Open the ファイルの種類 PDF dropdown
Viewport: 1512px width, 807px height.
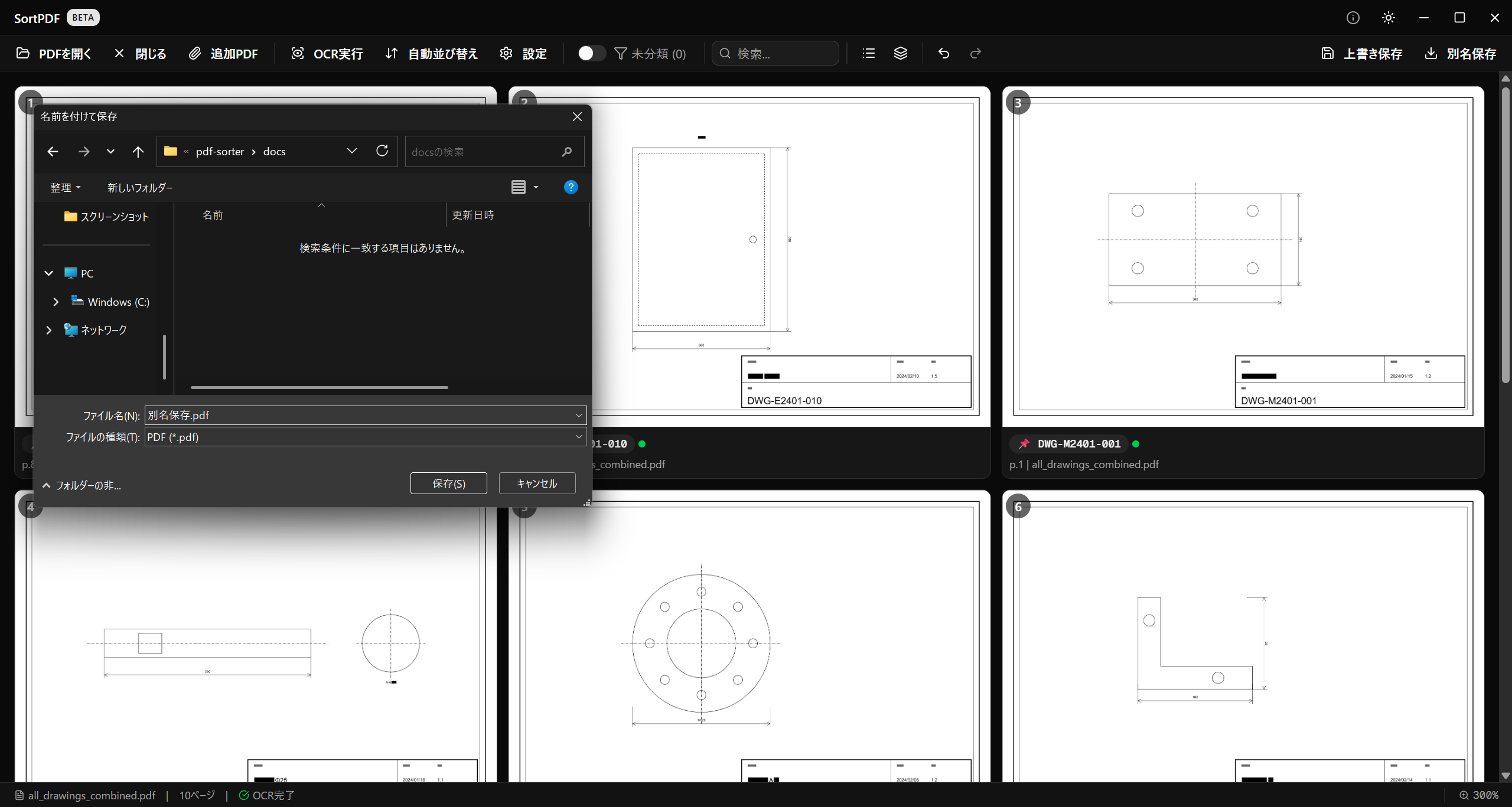click(578, 437)
